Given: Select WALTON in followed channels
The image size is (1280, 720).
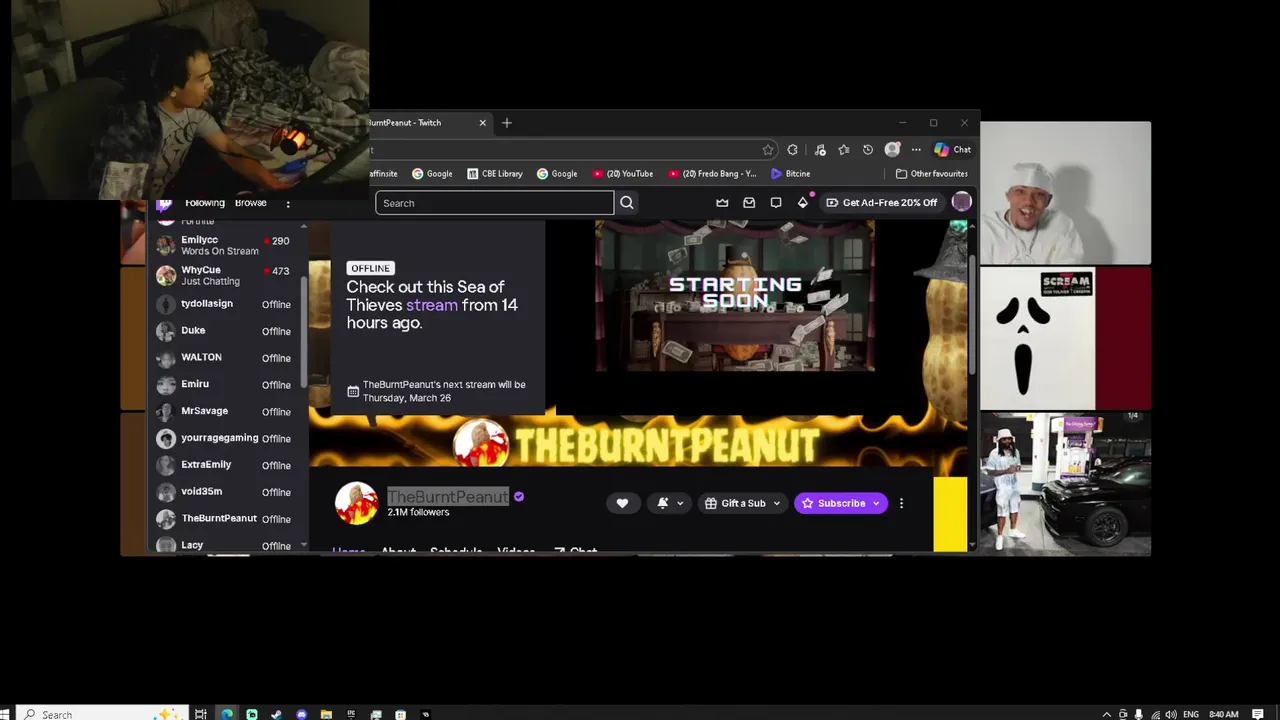Looking at the screenshot, I should (x=225, y=358).
